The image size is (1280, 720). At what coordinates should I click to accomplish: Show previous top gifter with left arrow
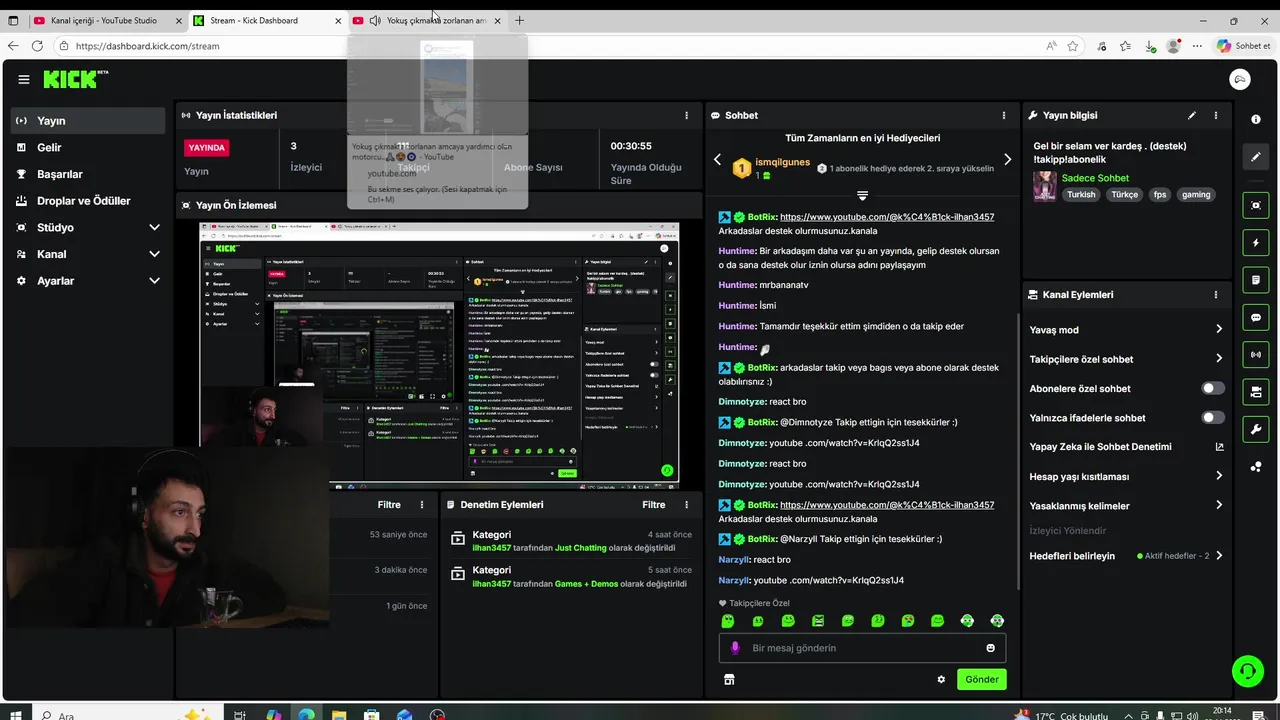point(717,160)
